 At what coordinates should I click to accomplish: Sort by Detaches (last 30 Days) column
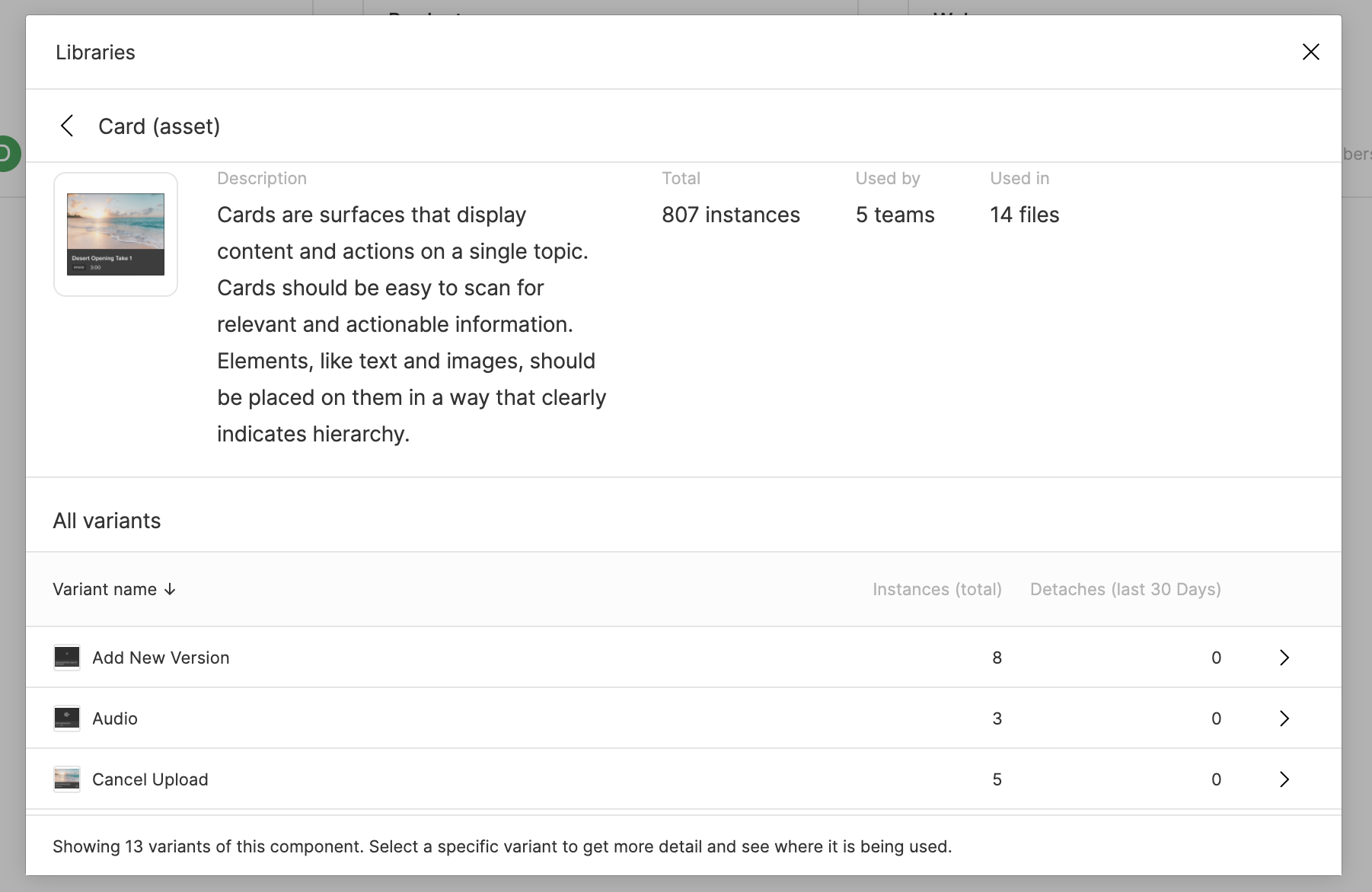pos(1125,589)
